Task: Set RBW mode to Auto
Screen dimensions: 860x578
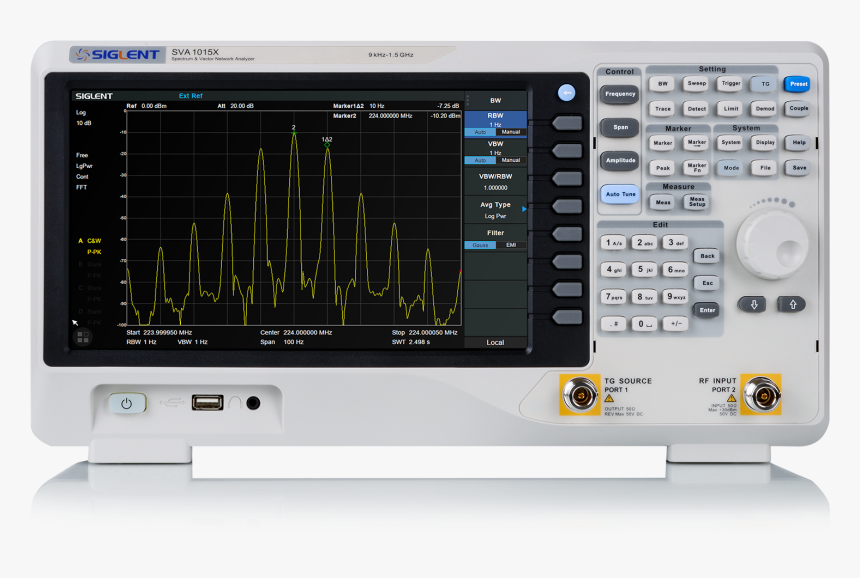Action: click(480, 132)
